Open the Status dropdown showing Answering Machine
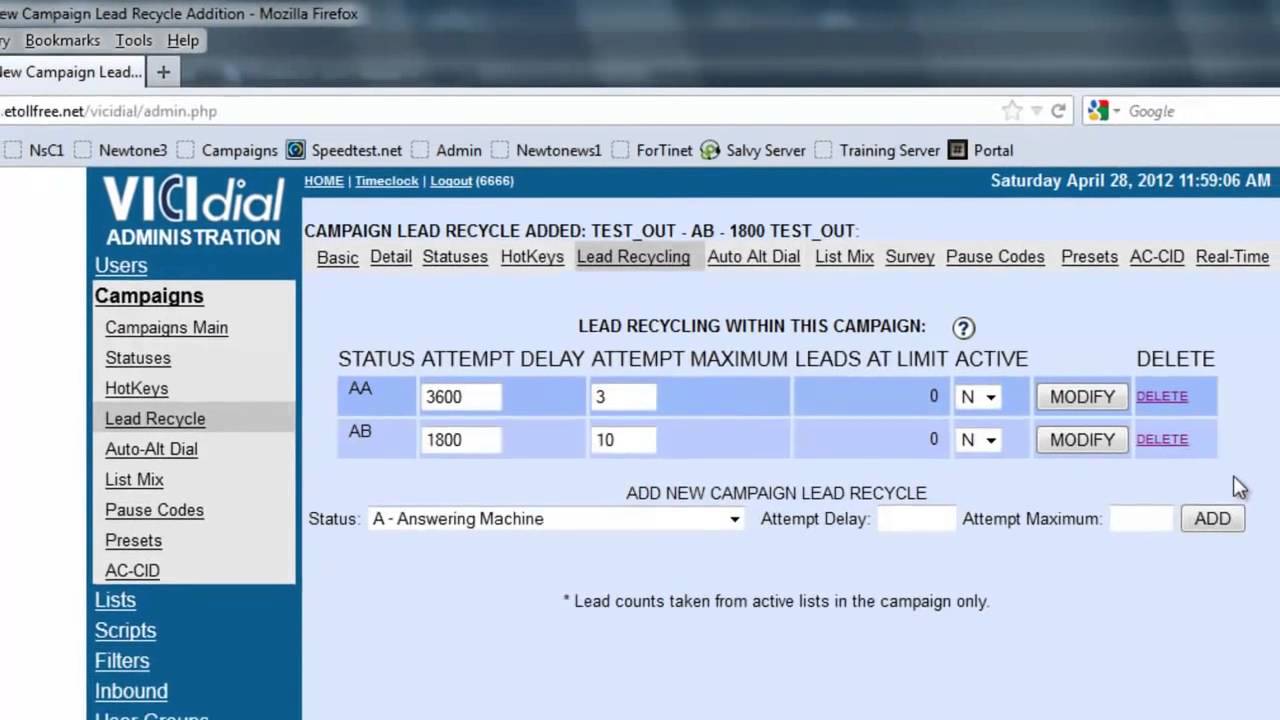This screenshot has width=1280, height=720. 556,519
